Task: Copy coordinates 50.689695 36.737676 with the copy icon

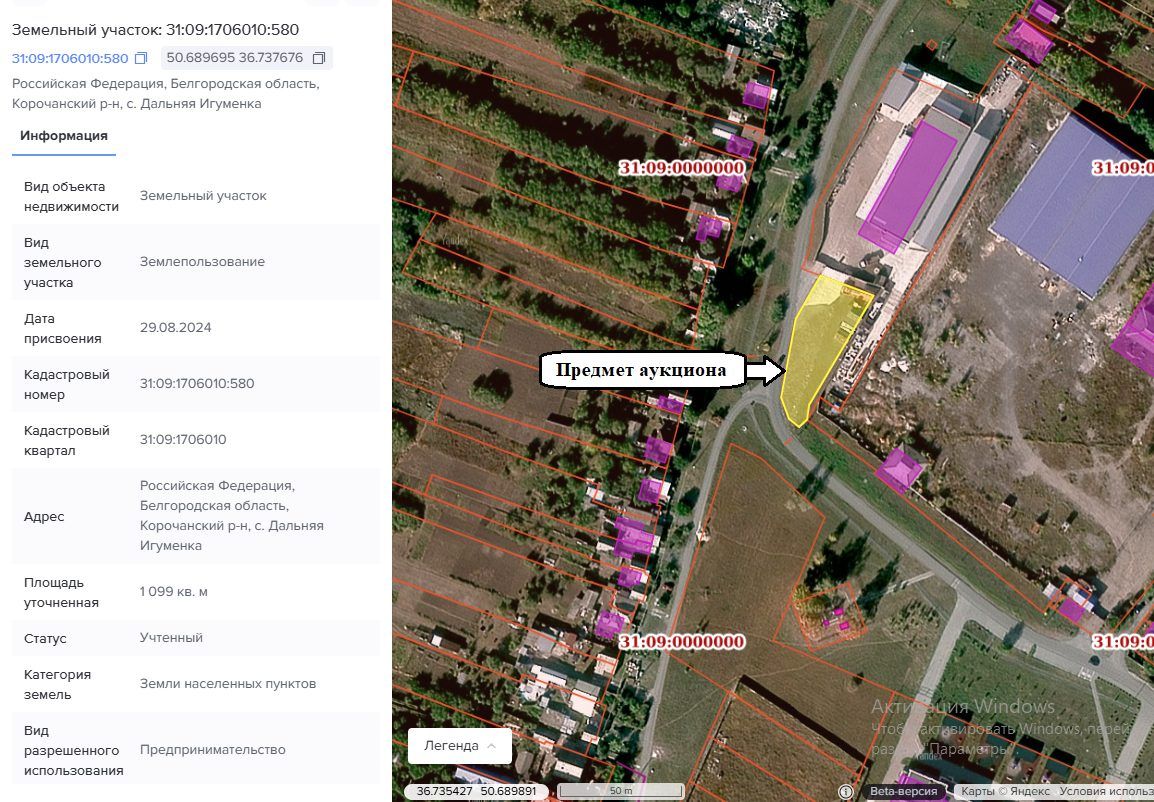Action: tap(319, 58)
